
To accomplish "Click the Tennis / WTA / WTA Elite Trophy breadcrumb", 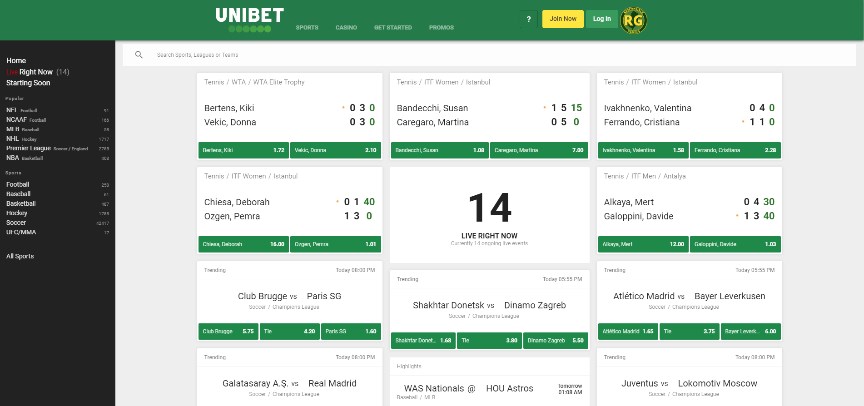I will 254,82.
